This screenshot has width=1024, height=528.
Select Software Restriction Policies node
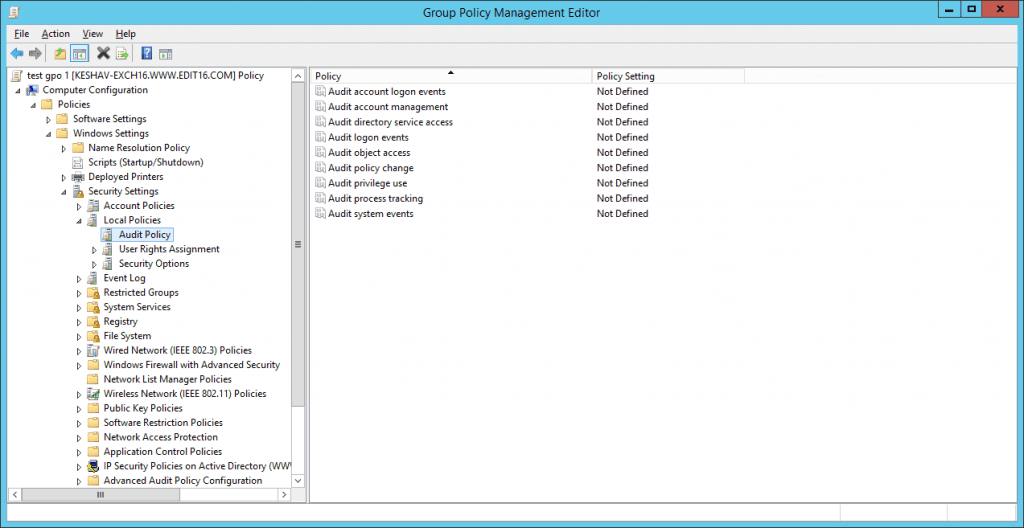tap(163, 423)
